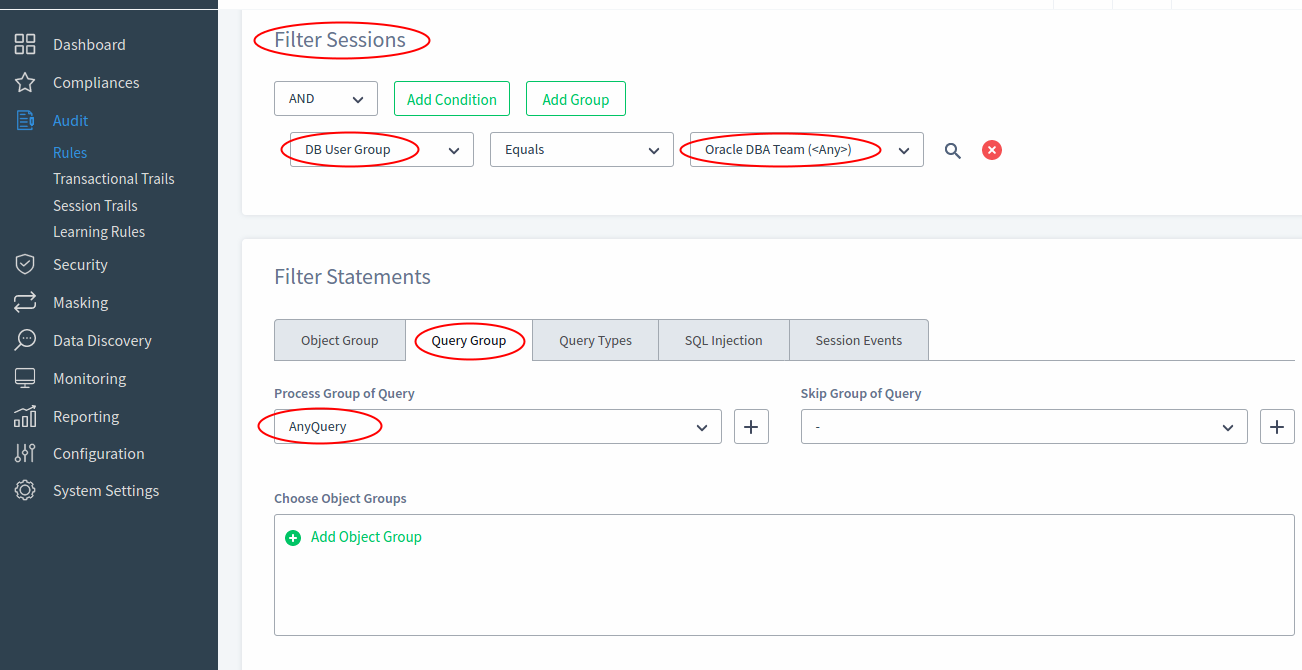Switch to the Session Events tab
This screenshot has width=1302, height=670.
click(x=858, y=340)
